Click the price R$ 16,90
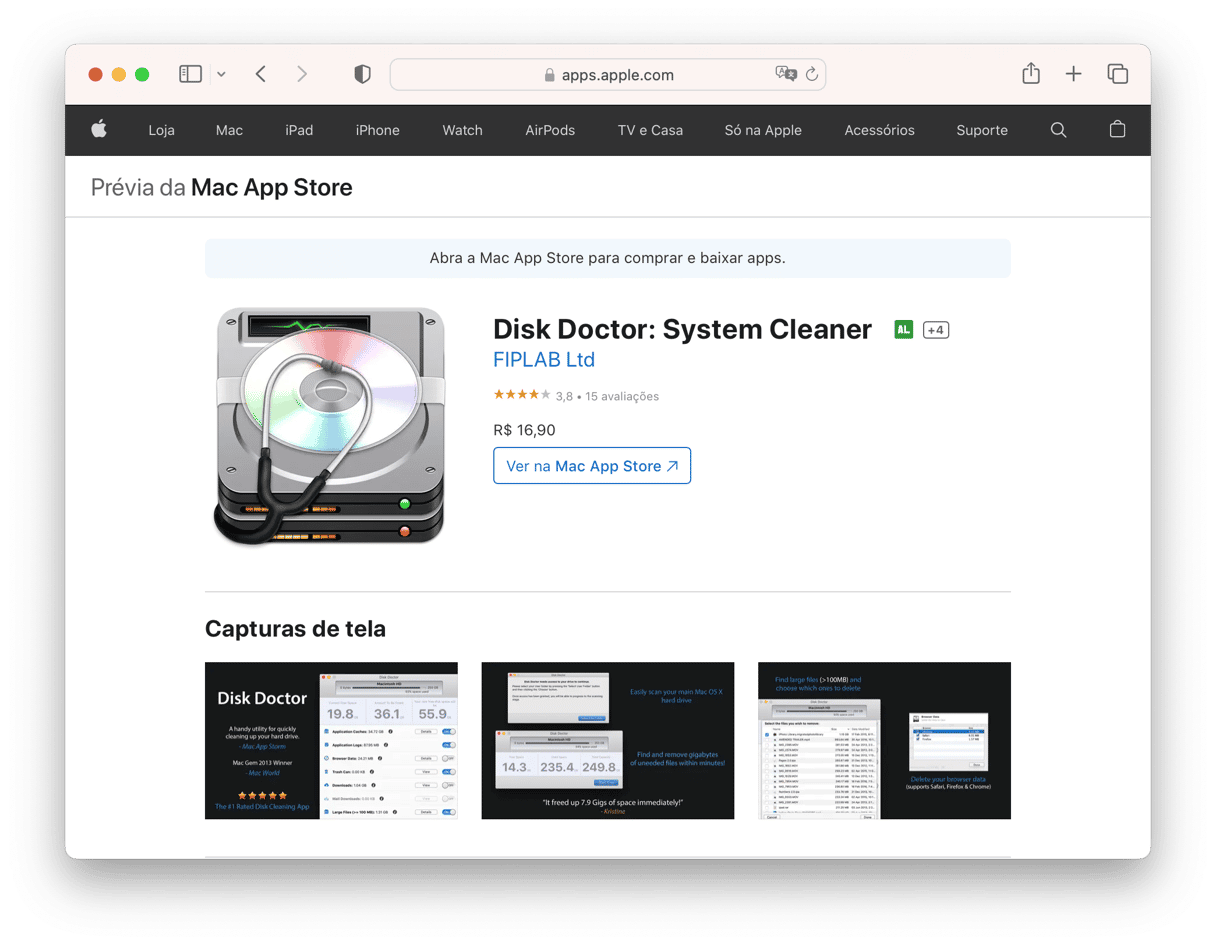Viewport: 1216px width, 945px height. 524,430
